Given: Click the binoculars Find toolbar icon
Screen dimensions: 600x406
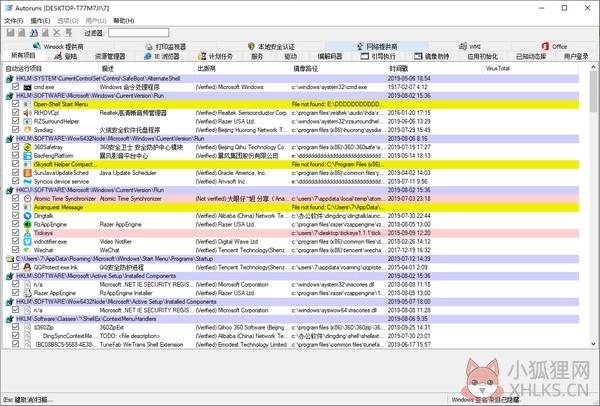Looking at the screenshot, I should click(34, 33).
